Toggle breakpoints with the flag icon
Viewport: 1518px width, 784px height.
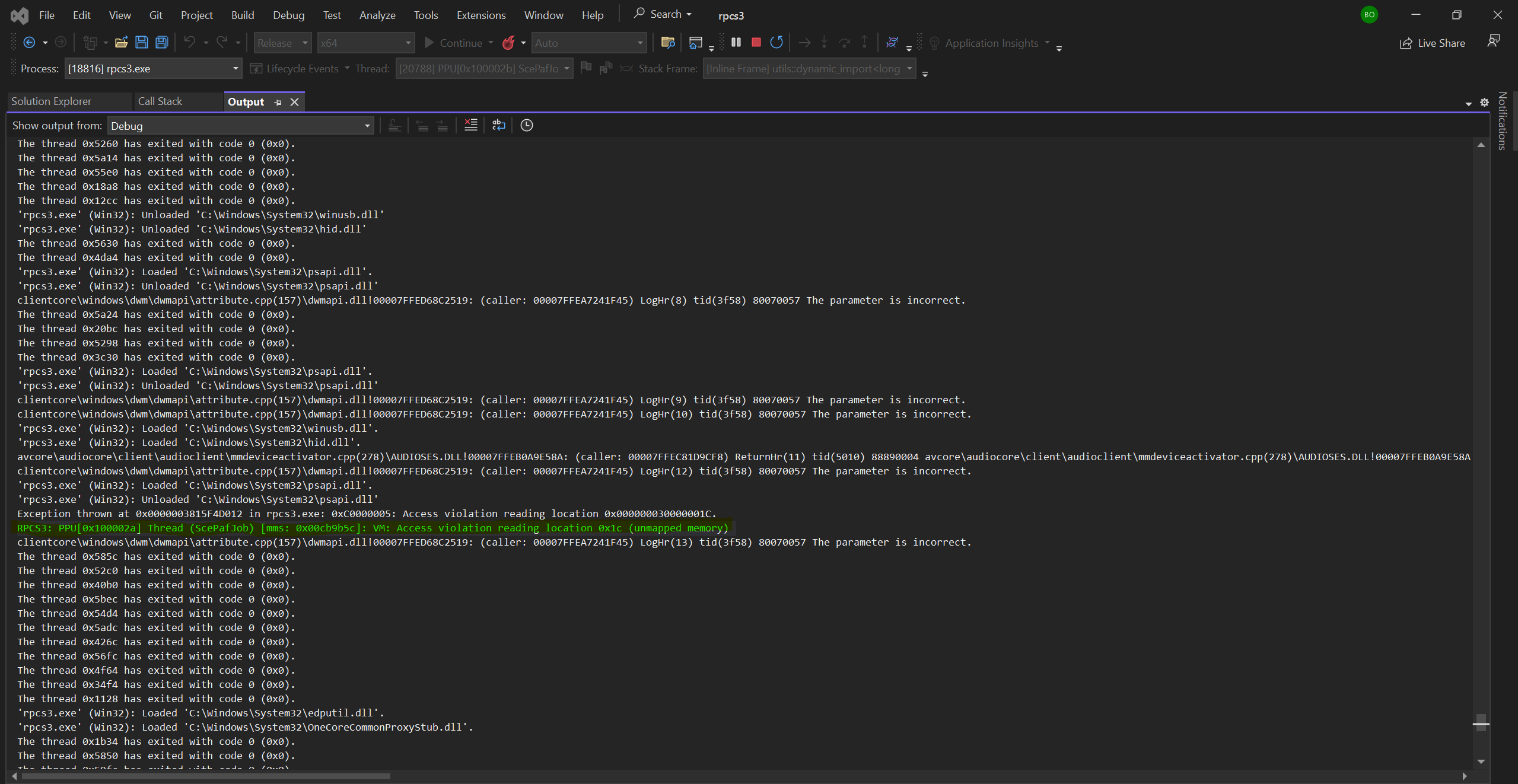[x=585, y=68]
